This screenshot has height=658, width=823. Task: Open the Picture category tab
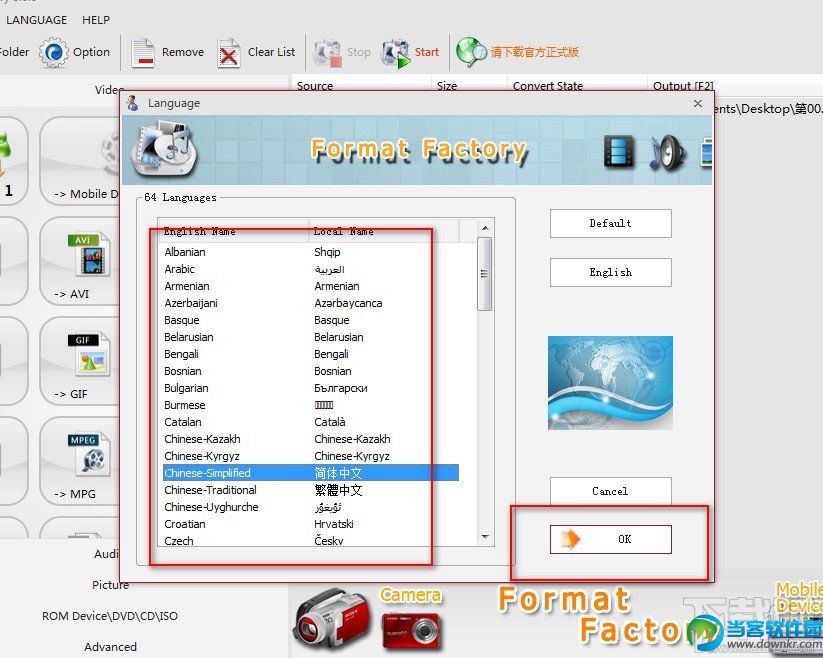[x=110, y=585]
